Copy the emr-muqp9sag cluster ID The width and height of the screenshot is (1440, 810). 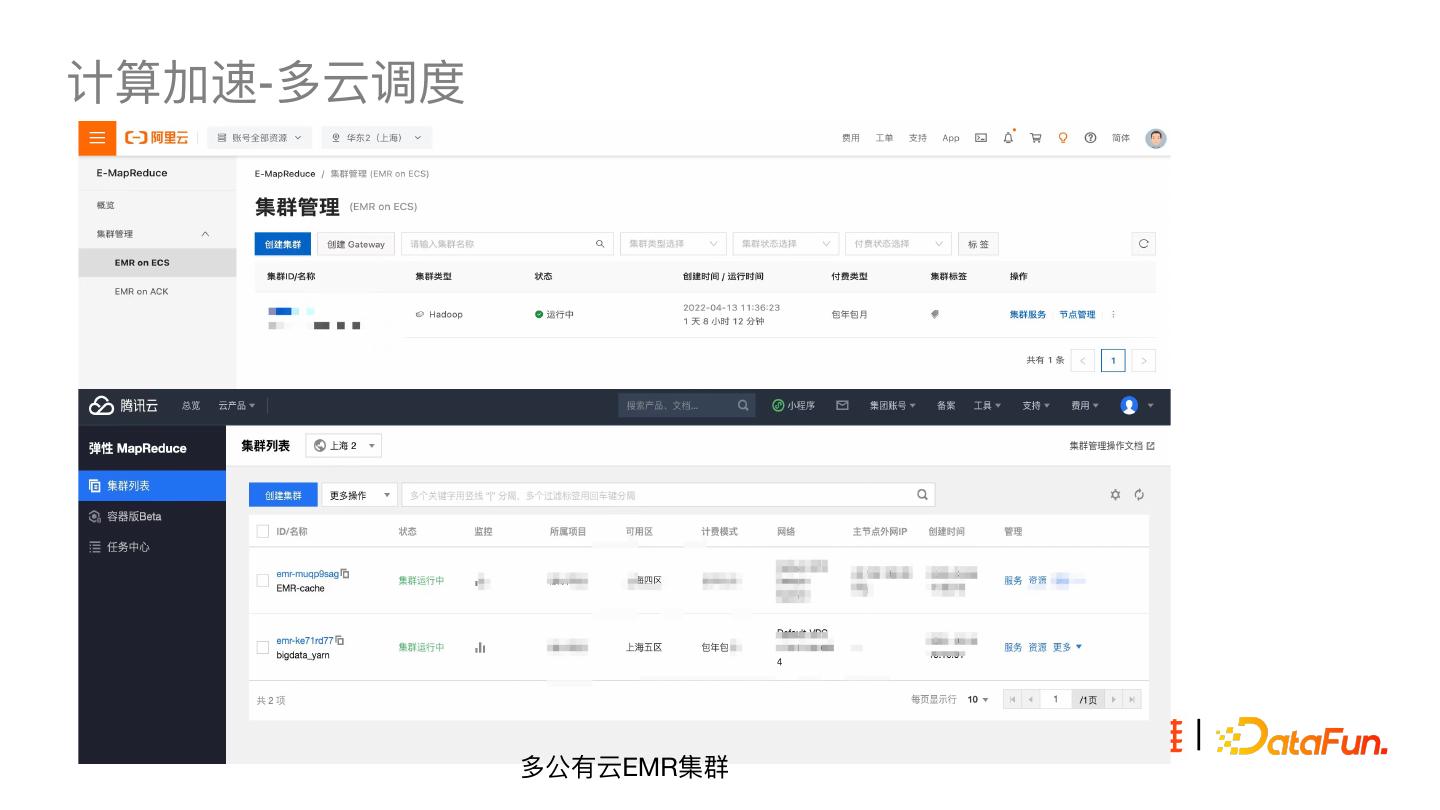pos(346,574)
